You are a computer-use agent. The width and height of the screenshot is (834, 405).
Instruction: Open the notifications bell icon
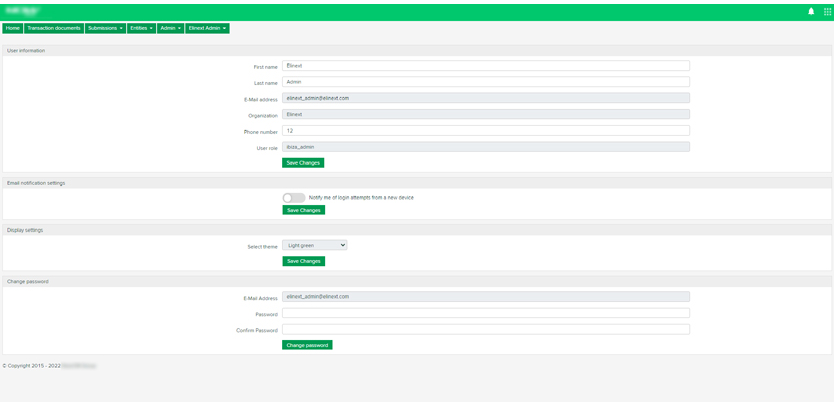coord(811,12)
